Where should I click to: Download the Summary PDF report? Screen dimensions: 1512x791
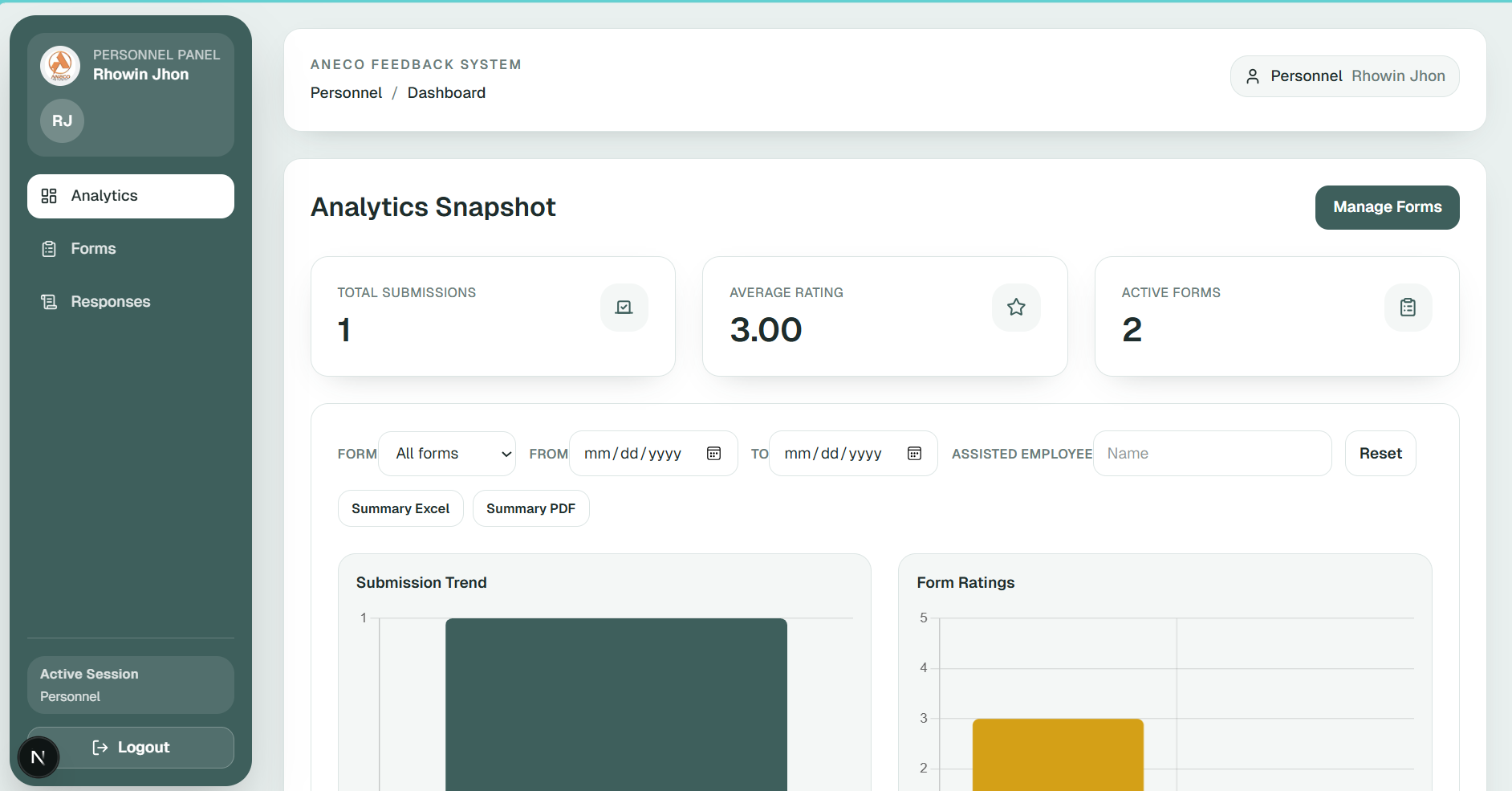530,508
